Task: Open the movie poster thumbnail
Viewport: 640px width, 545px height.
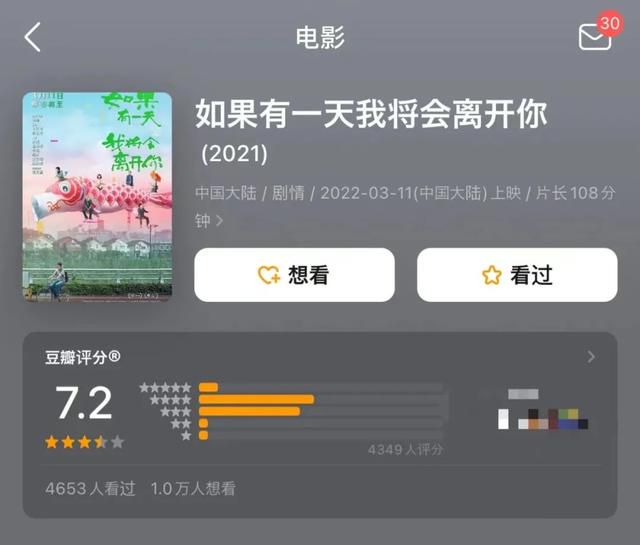Action: pos(97,197)
